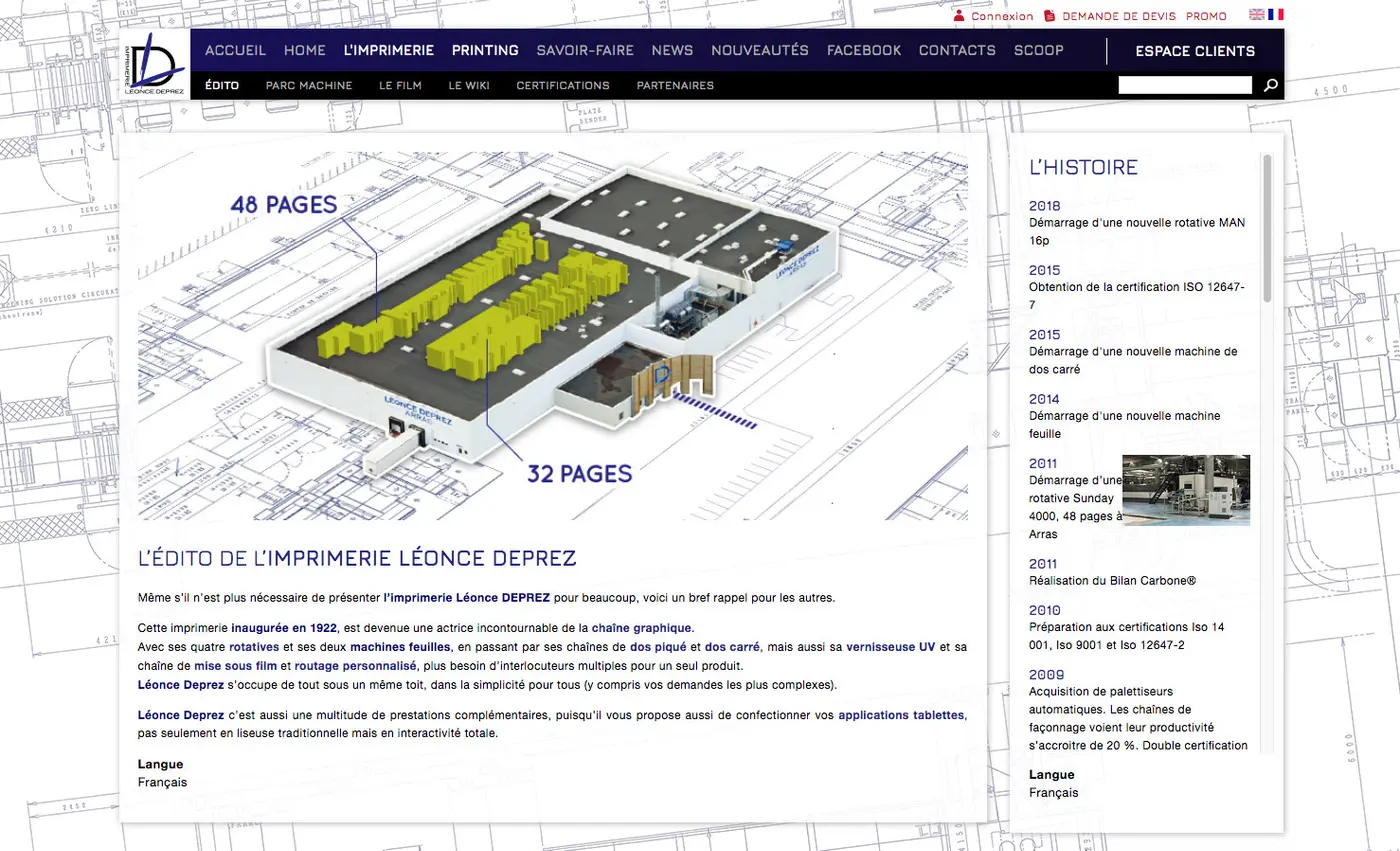
Task: Click the factory 3D illustration image
Action: coord(553,336)
